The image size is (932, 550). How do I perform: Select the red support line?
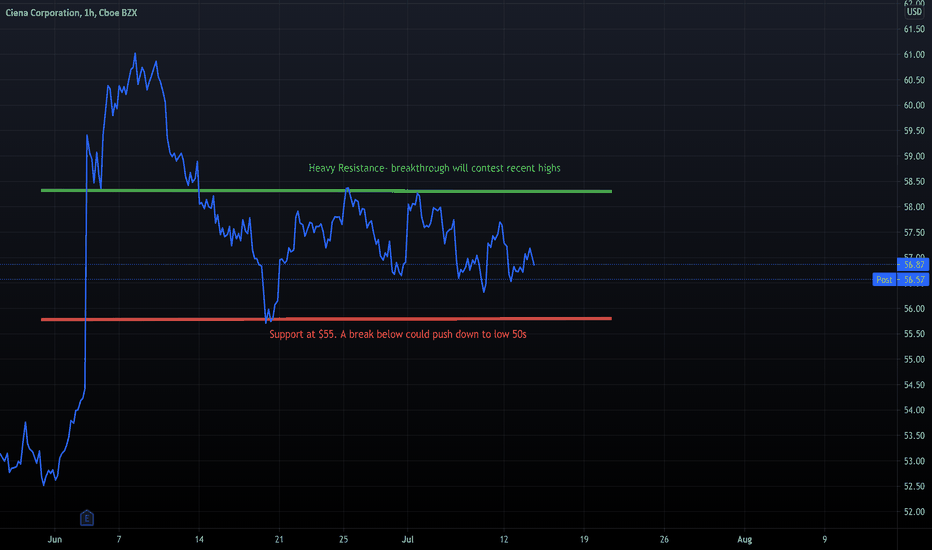[x=326, y=319]
